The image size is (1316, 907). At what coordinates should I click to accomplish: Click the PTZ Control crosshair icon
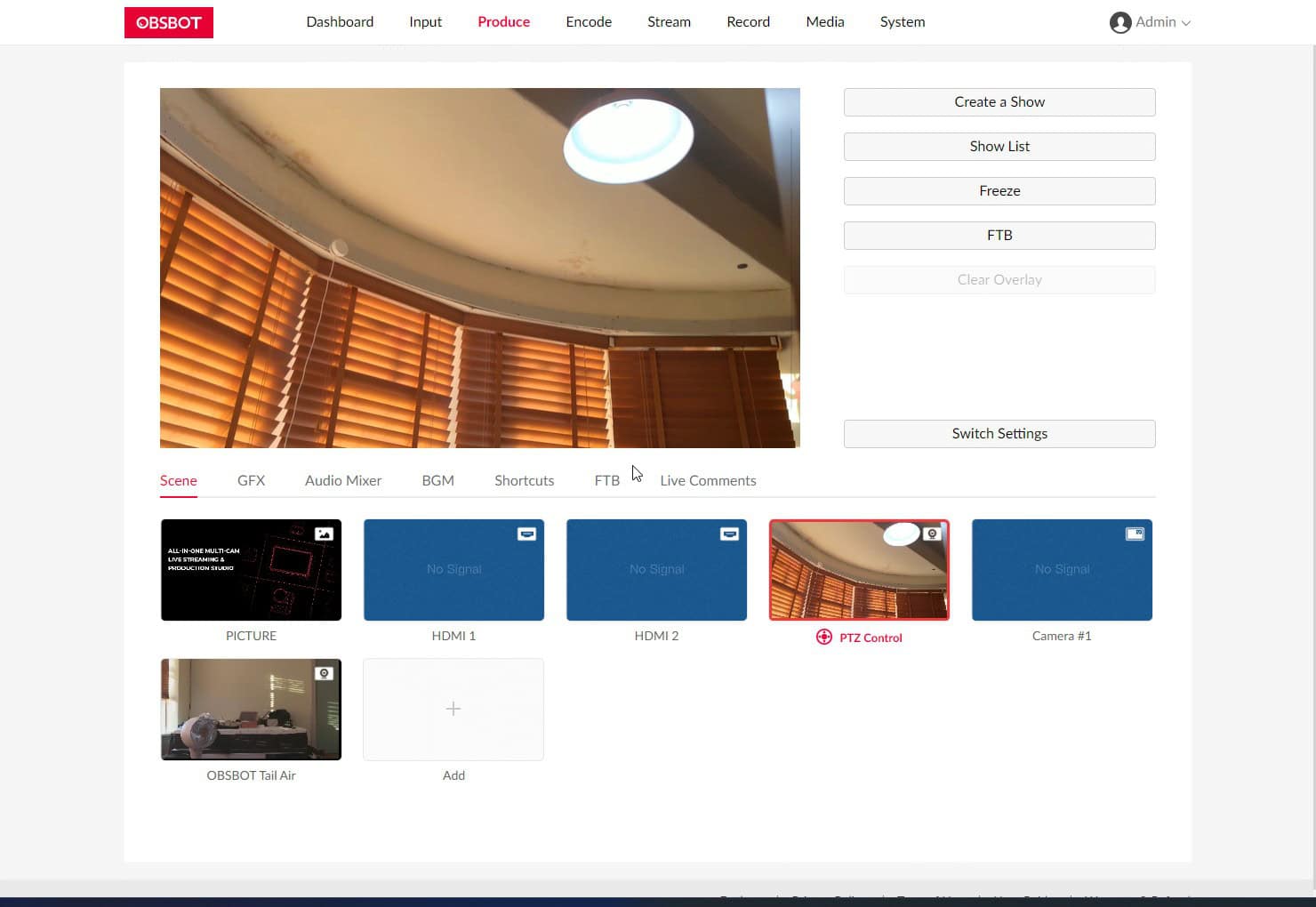point(824,638)
